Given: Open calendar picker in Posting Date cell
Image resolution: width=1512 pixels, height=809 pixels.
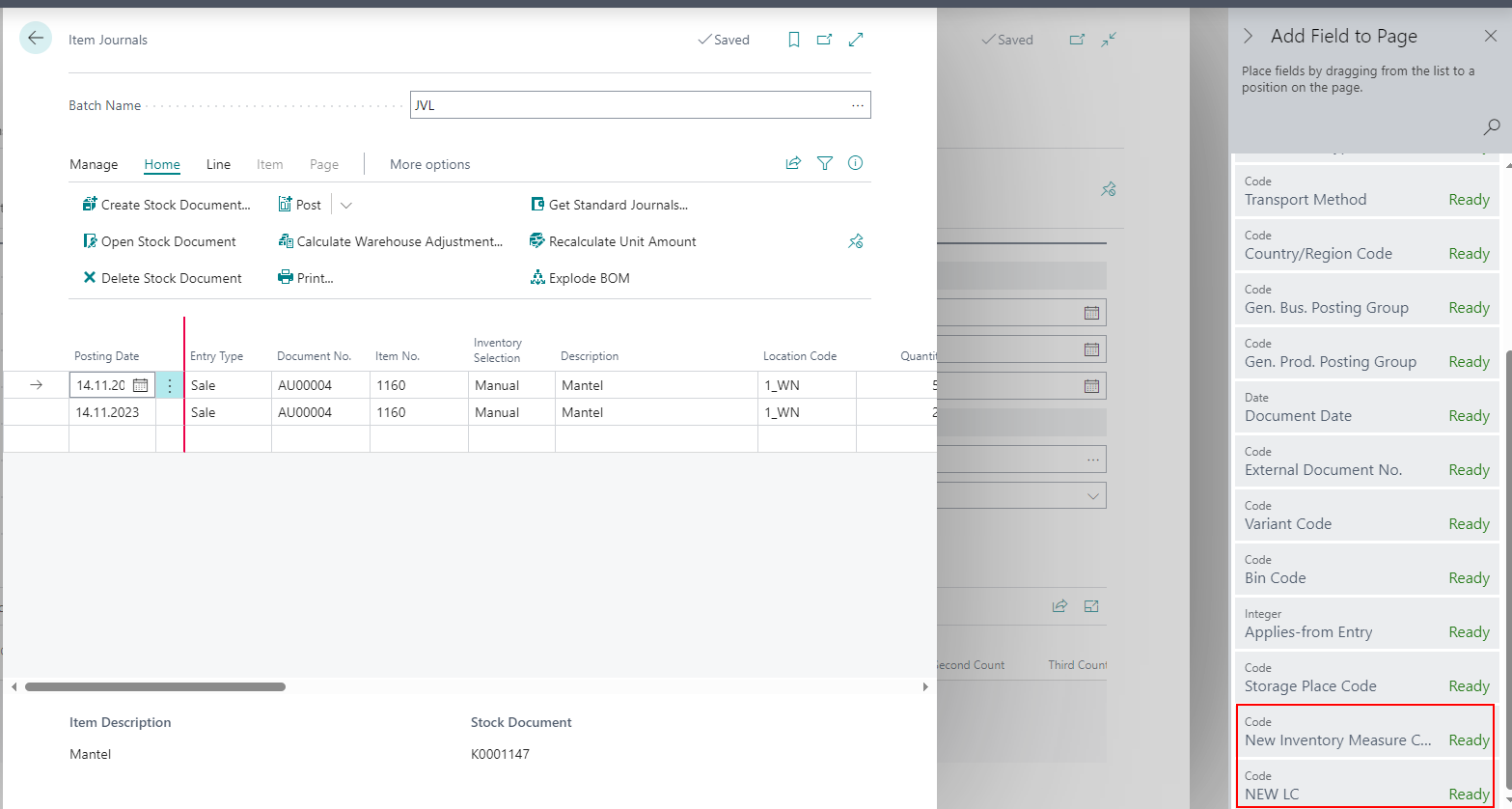Looking at the screenshot, I should click(141, 385).
